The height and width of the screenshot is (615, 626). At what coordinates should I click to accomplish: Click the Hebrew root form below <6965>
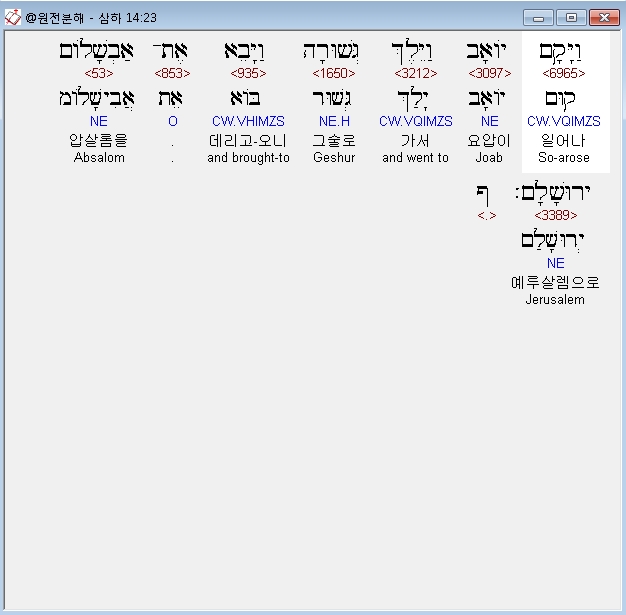click(x=561, y=99)
